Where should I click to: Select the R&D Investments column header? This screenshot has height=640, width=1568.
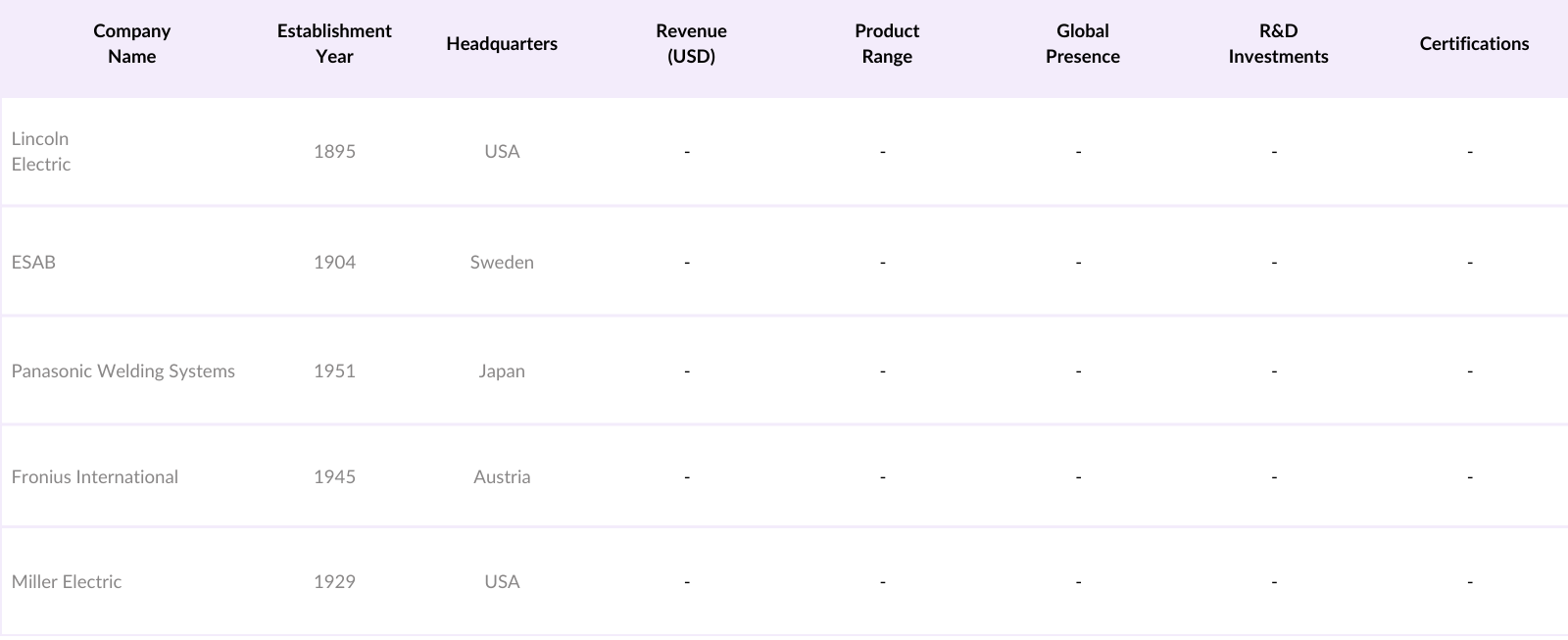tap(1278, 44)
